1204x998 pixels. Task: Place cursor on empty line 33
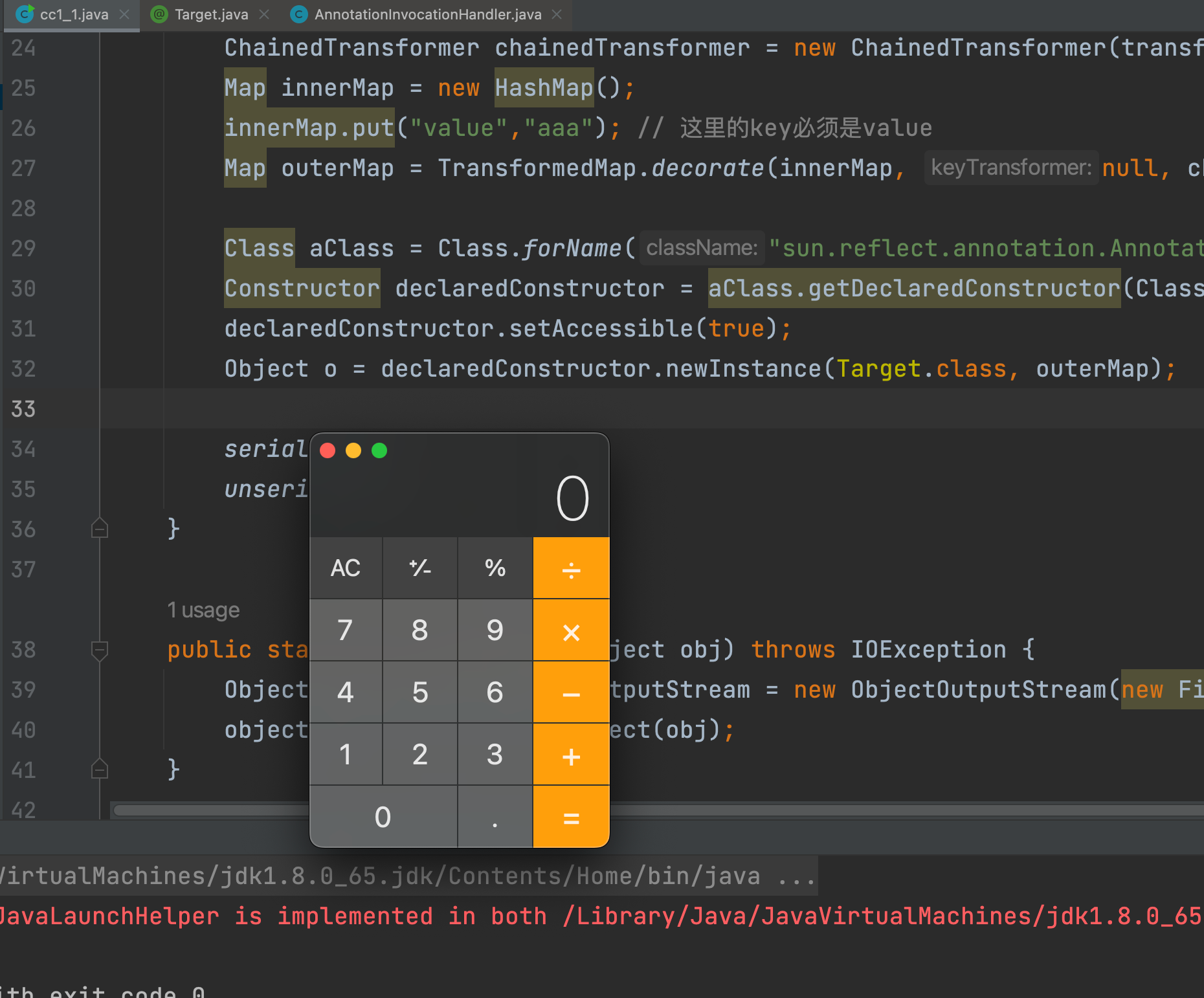[x=651, y=408]
